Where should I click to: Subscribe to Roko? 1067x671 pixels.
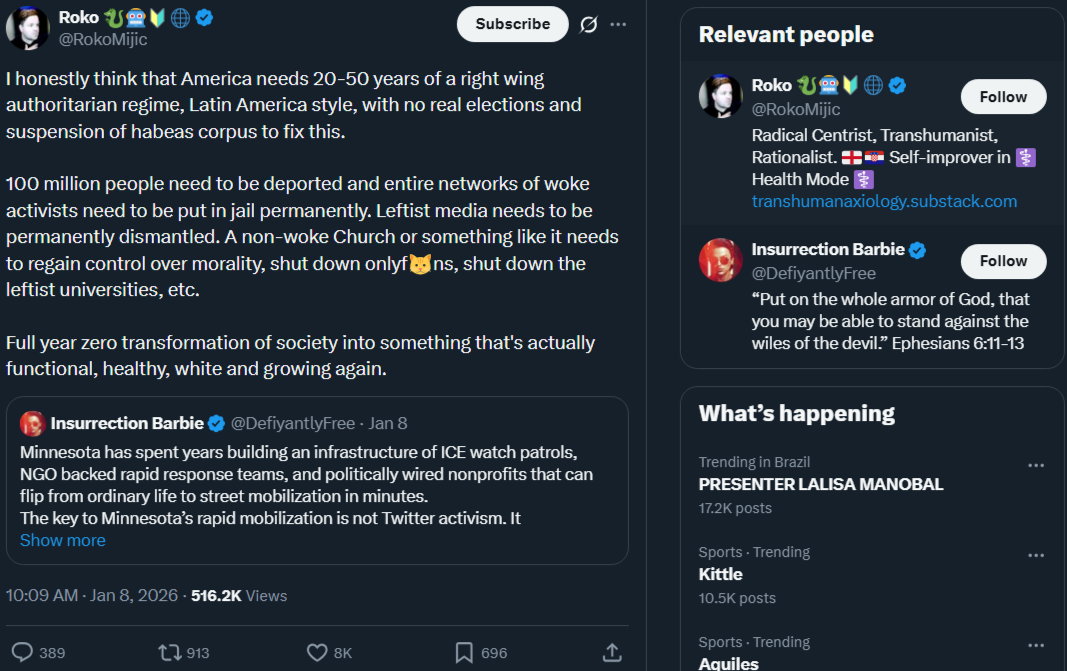coord(512,24)
